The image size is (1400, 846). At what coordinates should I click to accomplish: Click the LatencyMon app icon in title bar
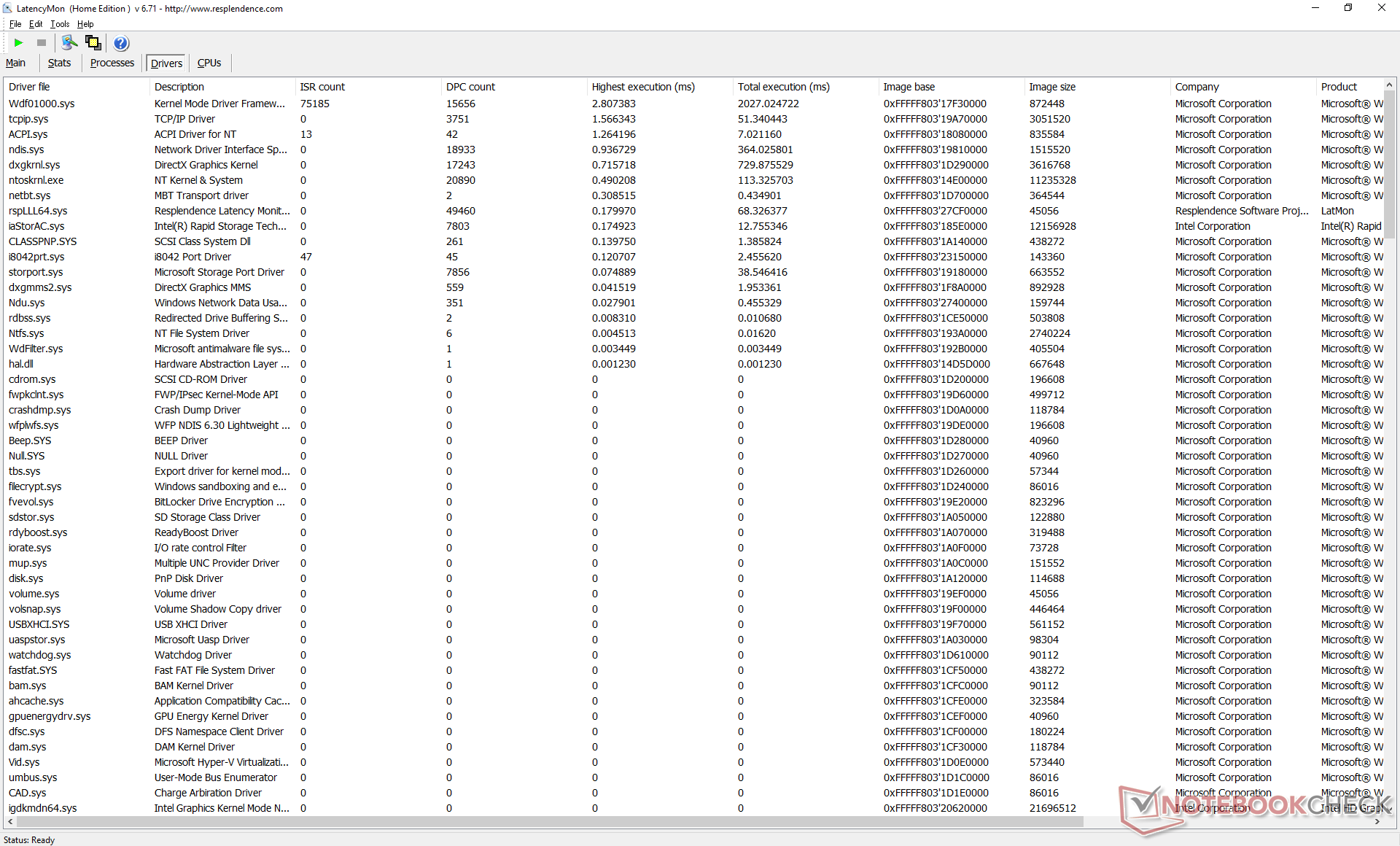click(7, 8)
